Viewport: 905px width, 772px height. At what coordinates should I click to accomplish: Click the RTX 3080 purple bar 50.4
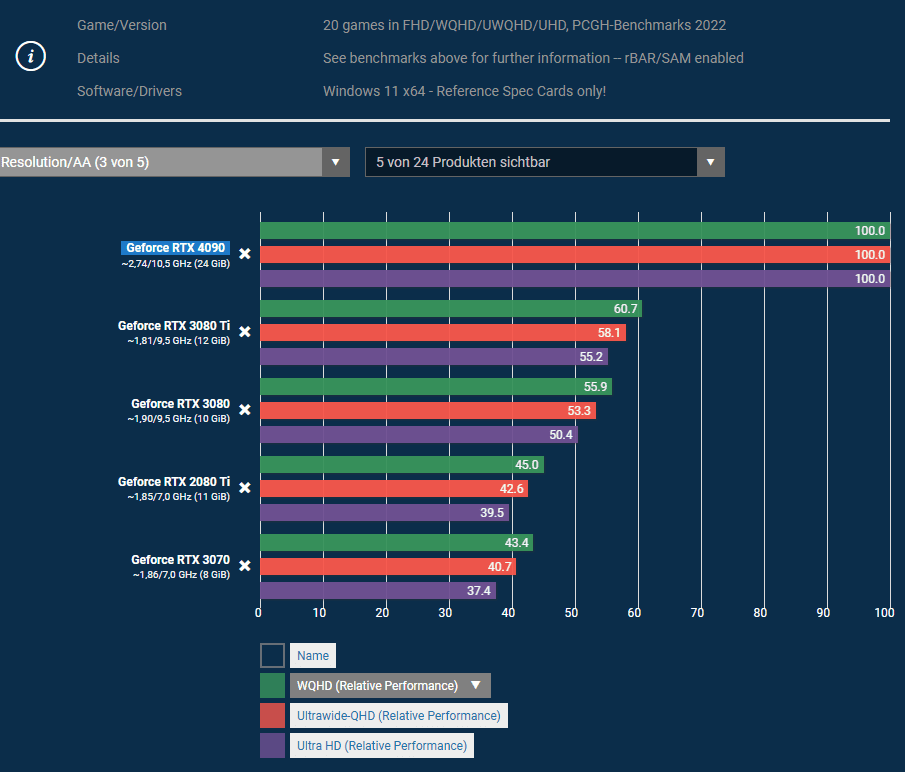419,434
